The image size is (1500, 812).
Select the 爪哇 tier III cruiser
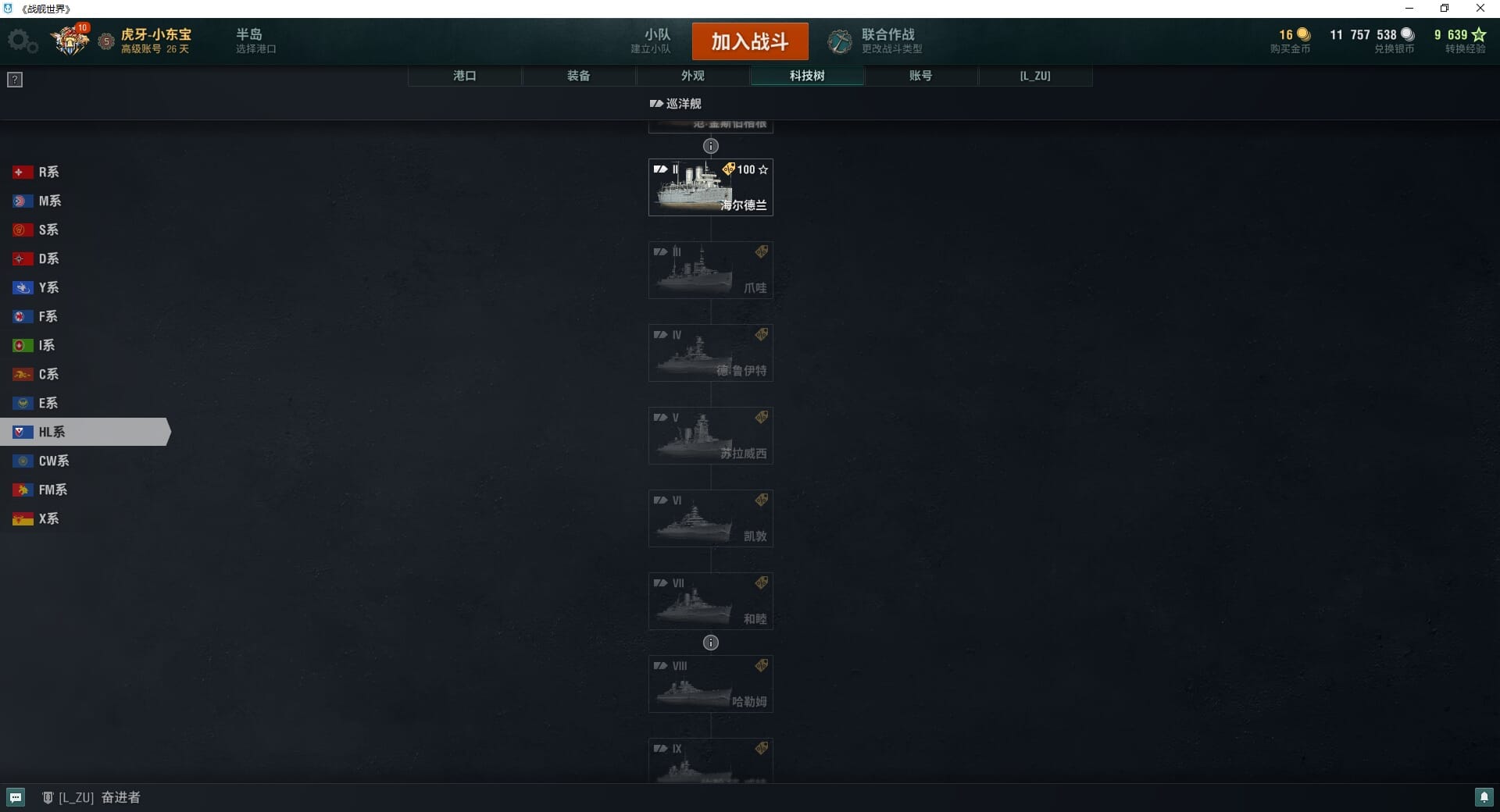[x=711, y=270]
